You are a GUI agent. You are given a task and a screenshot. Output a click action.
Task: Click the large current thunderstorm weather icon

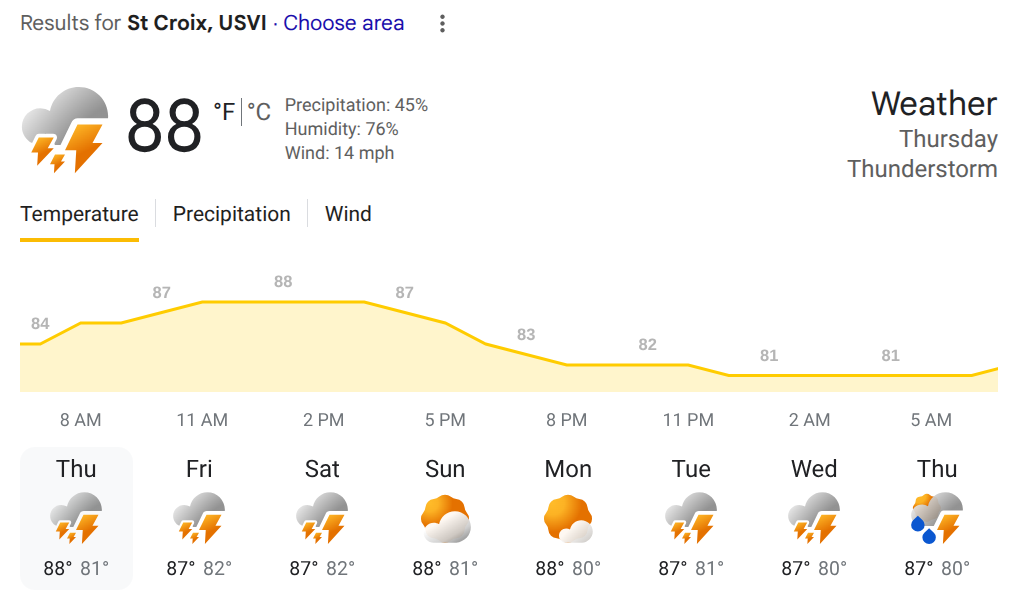click(65, 129)
